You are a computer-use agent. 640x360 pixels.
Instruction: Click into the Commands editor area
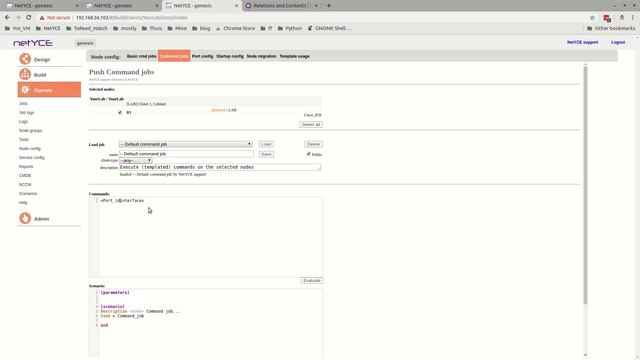tap(206, 237)
